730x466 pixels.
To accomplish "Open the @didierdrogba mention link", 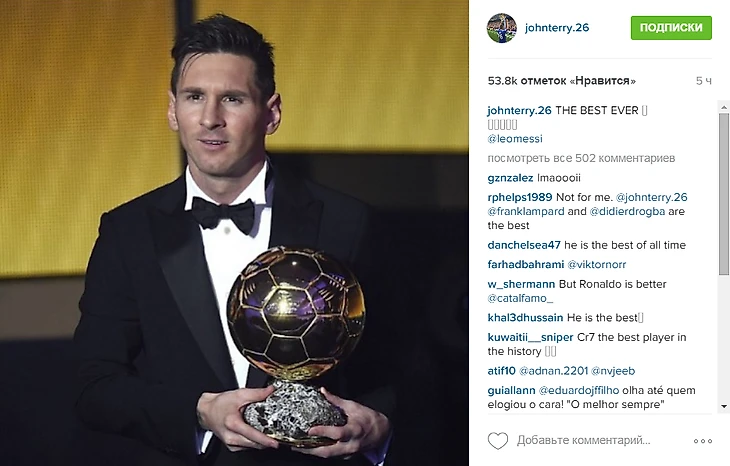I will point(627,211).
